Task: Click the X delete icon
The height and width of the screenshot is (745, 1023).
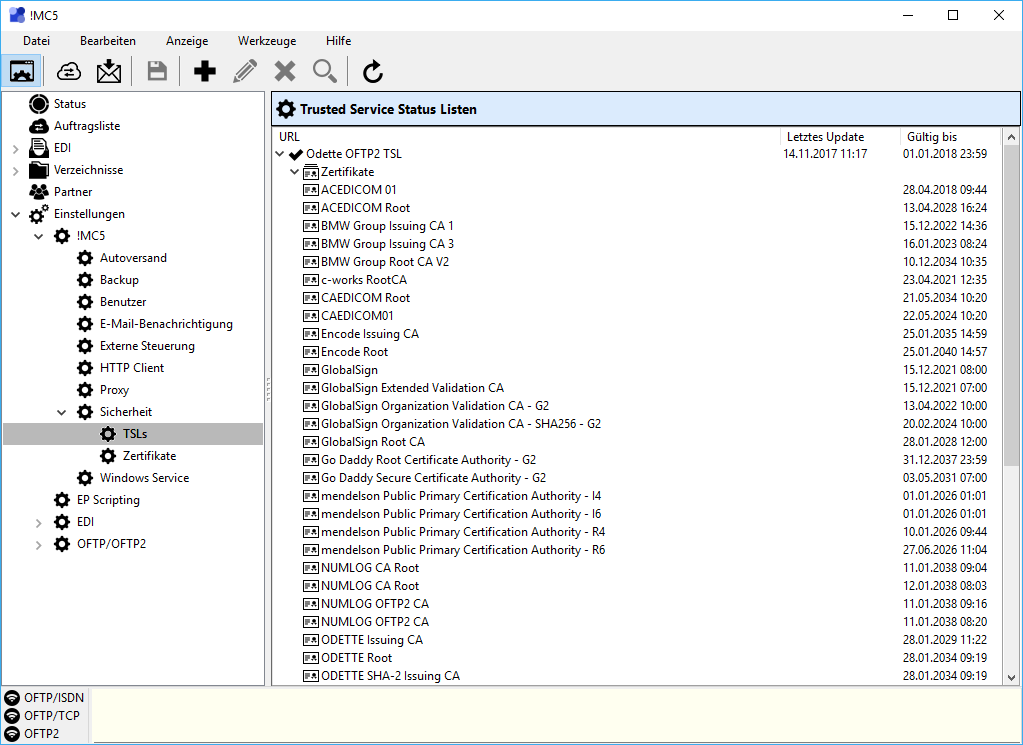Action: click(x=284, y=71)
